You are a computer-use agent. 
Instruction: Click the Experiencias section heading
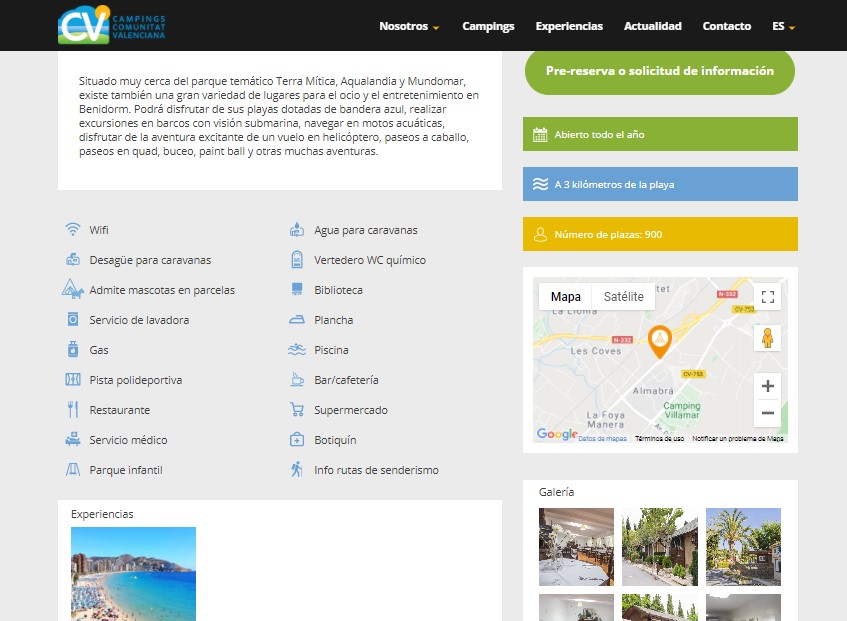coord(102,514)
